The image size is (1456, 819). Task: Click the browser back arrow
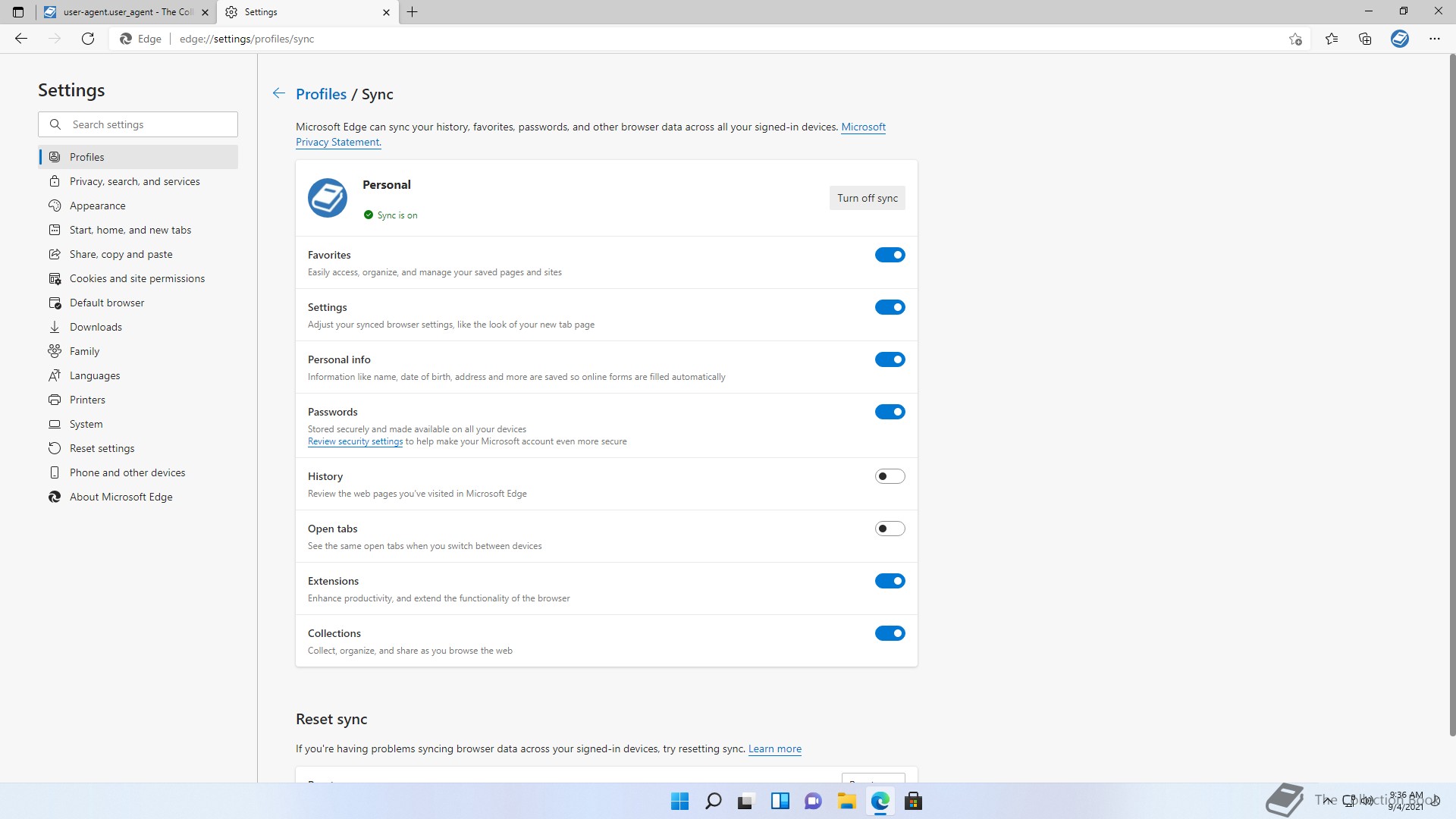coord(21,39)
